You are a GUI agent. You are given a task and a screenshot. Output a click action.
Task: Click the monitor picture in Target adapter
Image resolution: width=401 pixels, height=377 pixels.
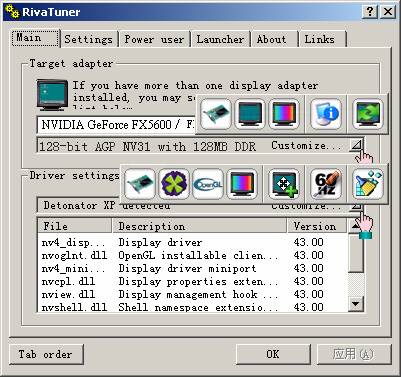(52, 95)
